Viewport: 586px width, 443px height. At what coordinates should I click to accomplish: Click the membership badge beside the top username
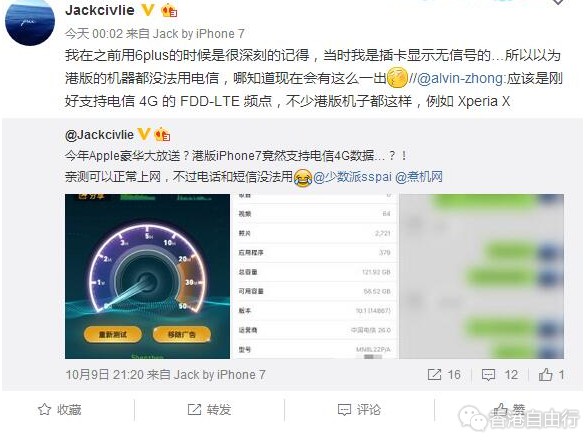(169, 10)
